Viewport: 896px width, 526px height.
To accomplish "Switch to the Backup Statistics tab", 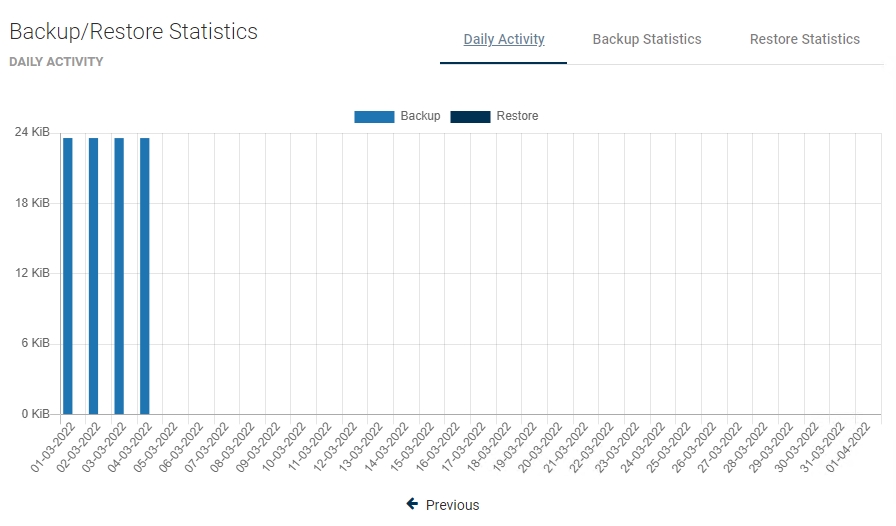I will 647,40.
